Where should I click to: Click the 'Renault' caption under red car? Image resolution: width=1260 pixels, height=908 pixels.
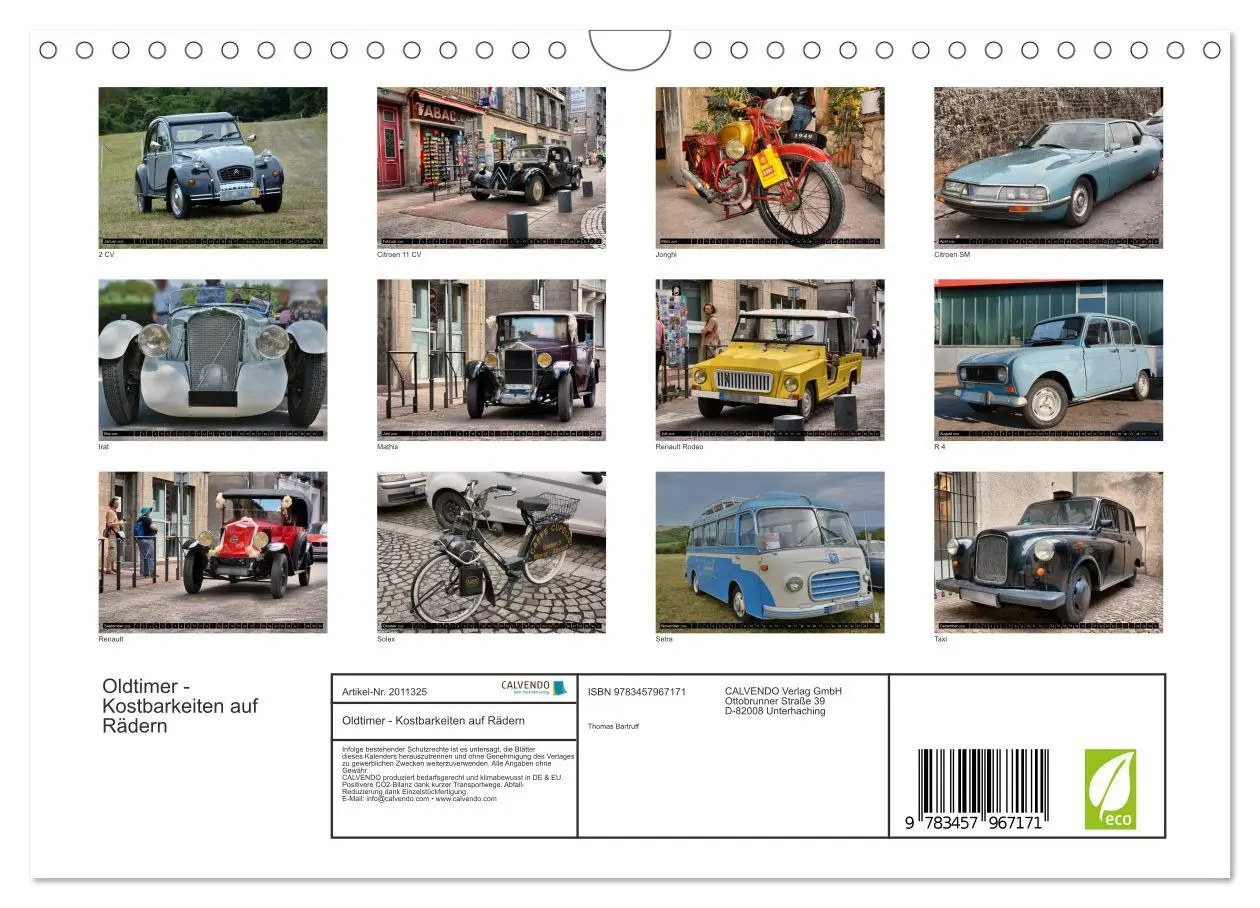(x=110, y=639)
